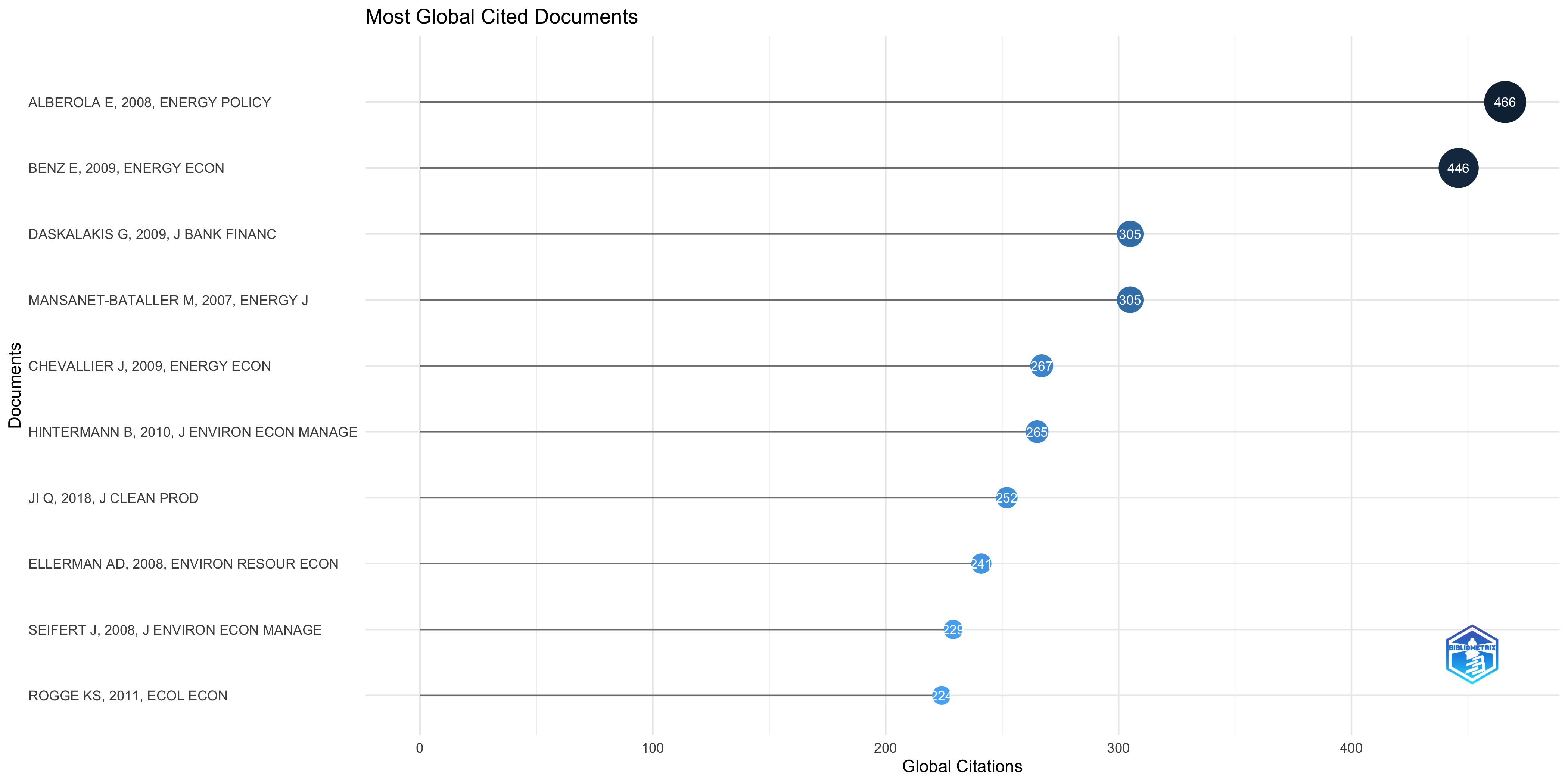Screen dimensions: 1568x784
Task: Click the Bibliometrix hexagon logo
Action: 1471,654
